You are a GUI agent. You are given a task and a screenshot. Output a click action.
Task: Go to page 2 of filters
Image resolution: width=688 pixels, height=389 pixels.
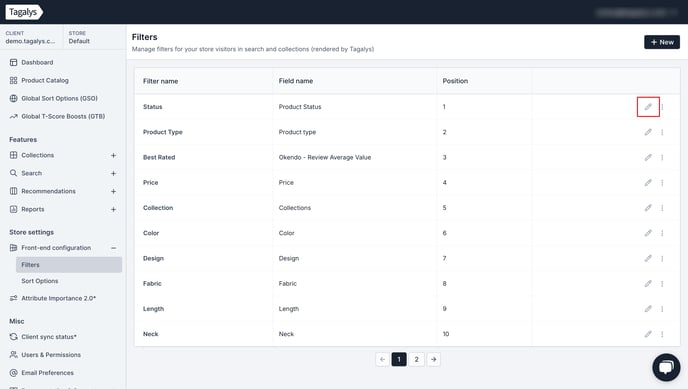point(416,360)
